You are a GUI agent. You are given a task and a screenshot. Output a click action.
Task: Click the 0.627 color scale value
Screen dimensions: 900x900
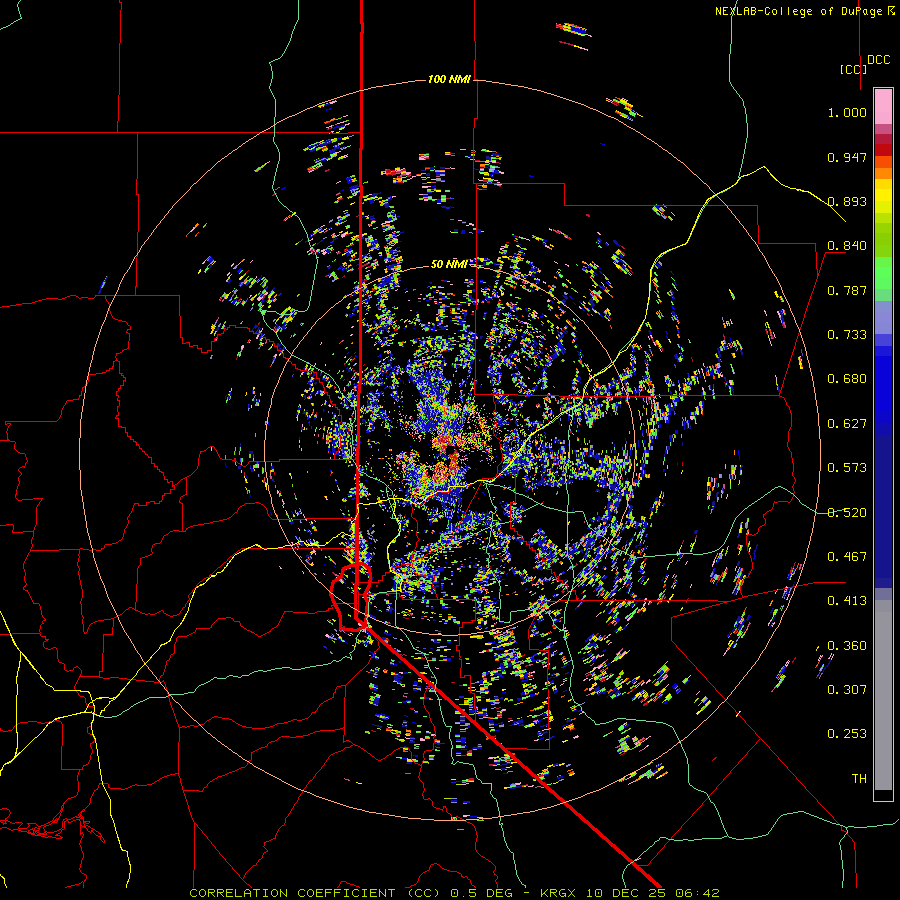pyautogui.click(x=847, y=424)
